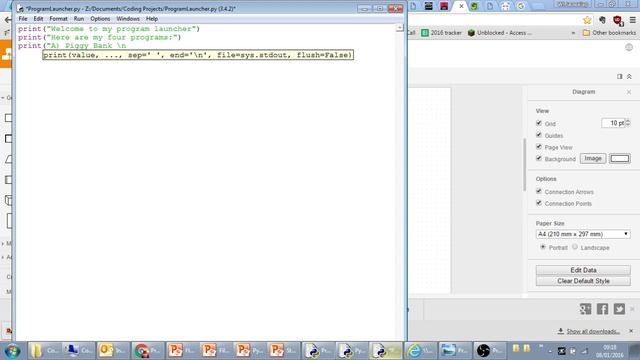
Task: Click the uBlock shield extension icon
Action: [618, 20]
